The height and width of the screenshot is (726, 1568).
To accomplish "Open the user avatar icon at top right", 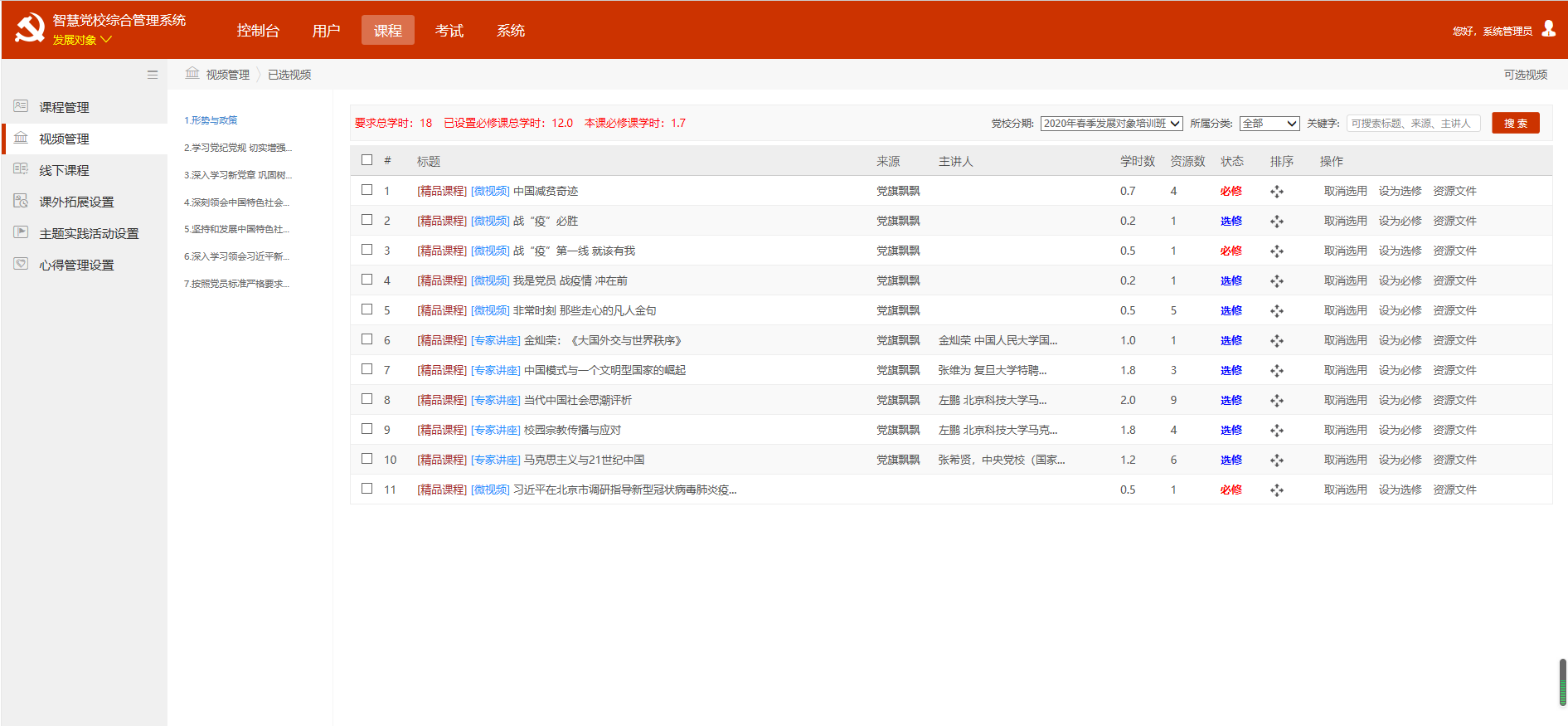I will pyautogui.click(x=1549, y=29).
